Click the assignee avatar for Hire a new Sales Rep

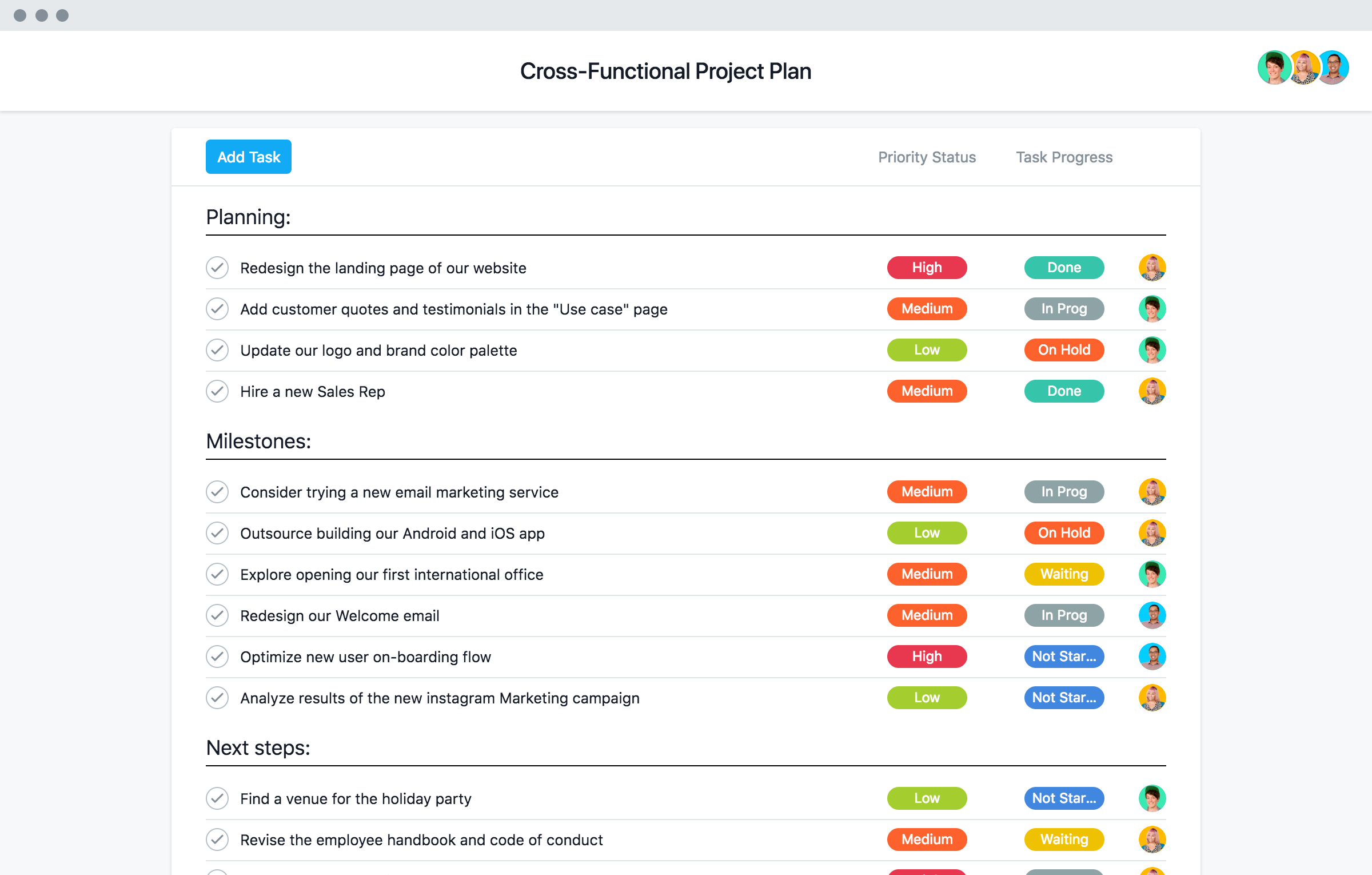coord(1152,391)
